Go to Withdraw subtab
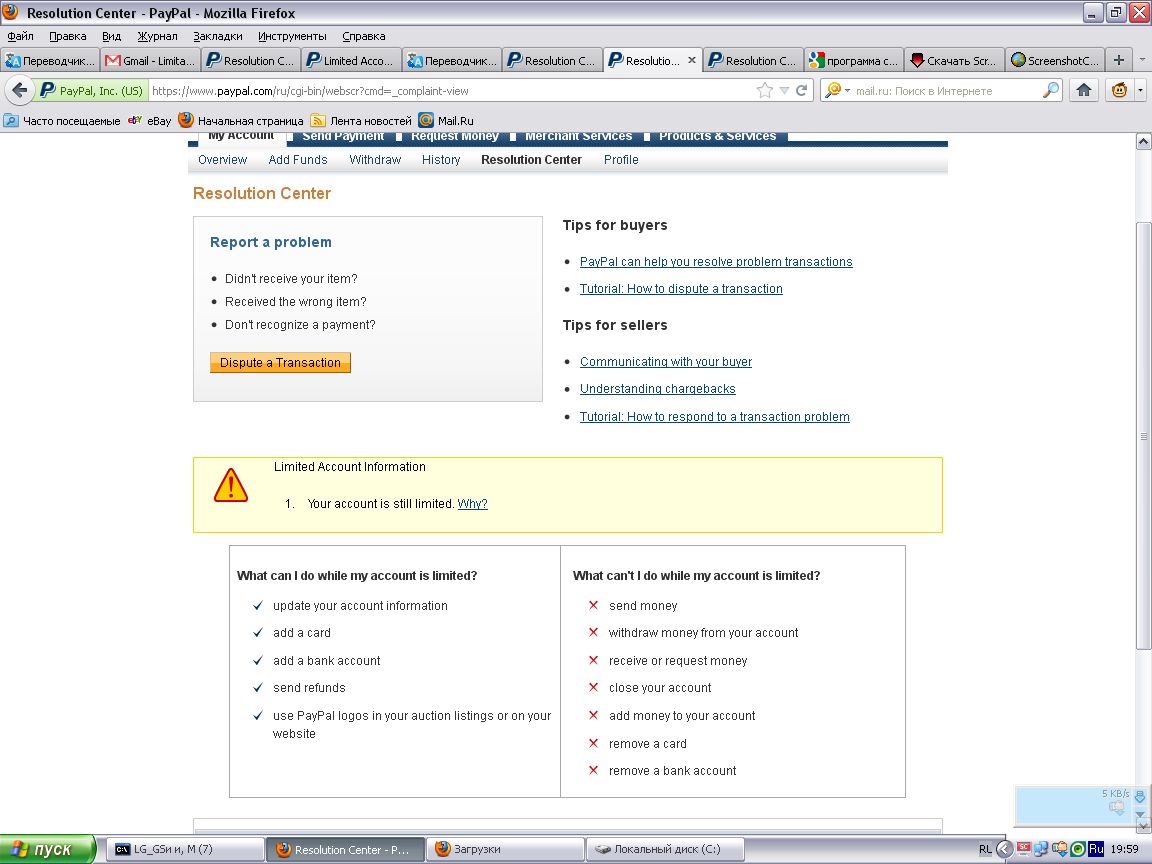 coord(375,159)
